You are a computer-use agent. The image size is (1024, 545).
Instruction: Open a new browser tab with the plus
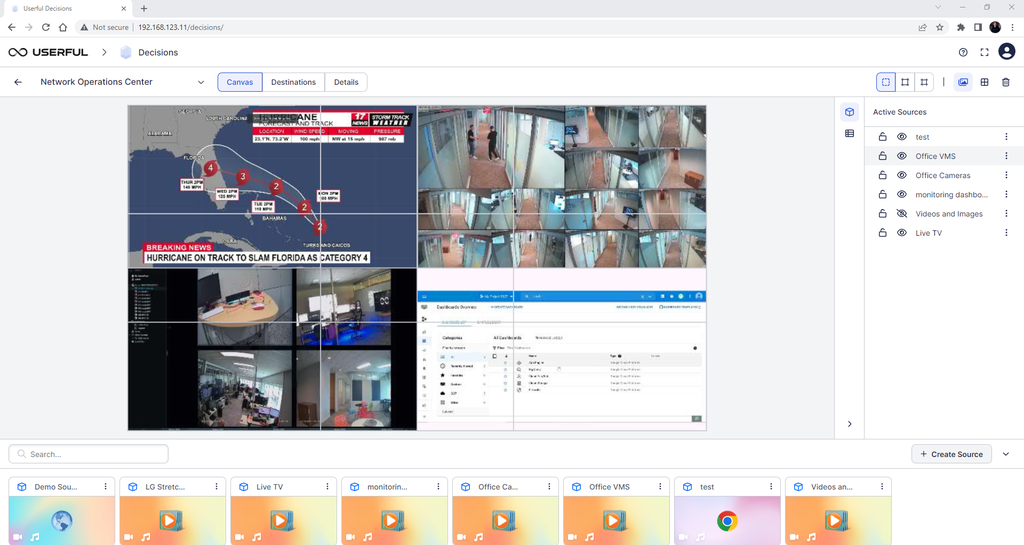pos(144,8)
